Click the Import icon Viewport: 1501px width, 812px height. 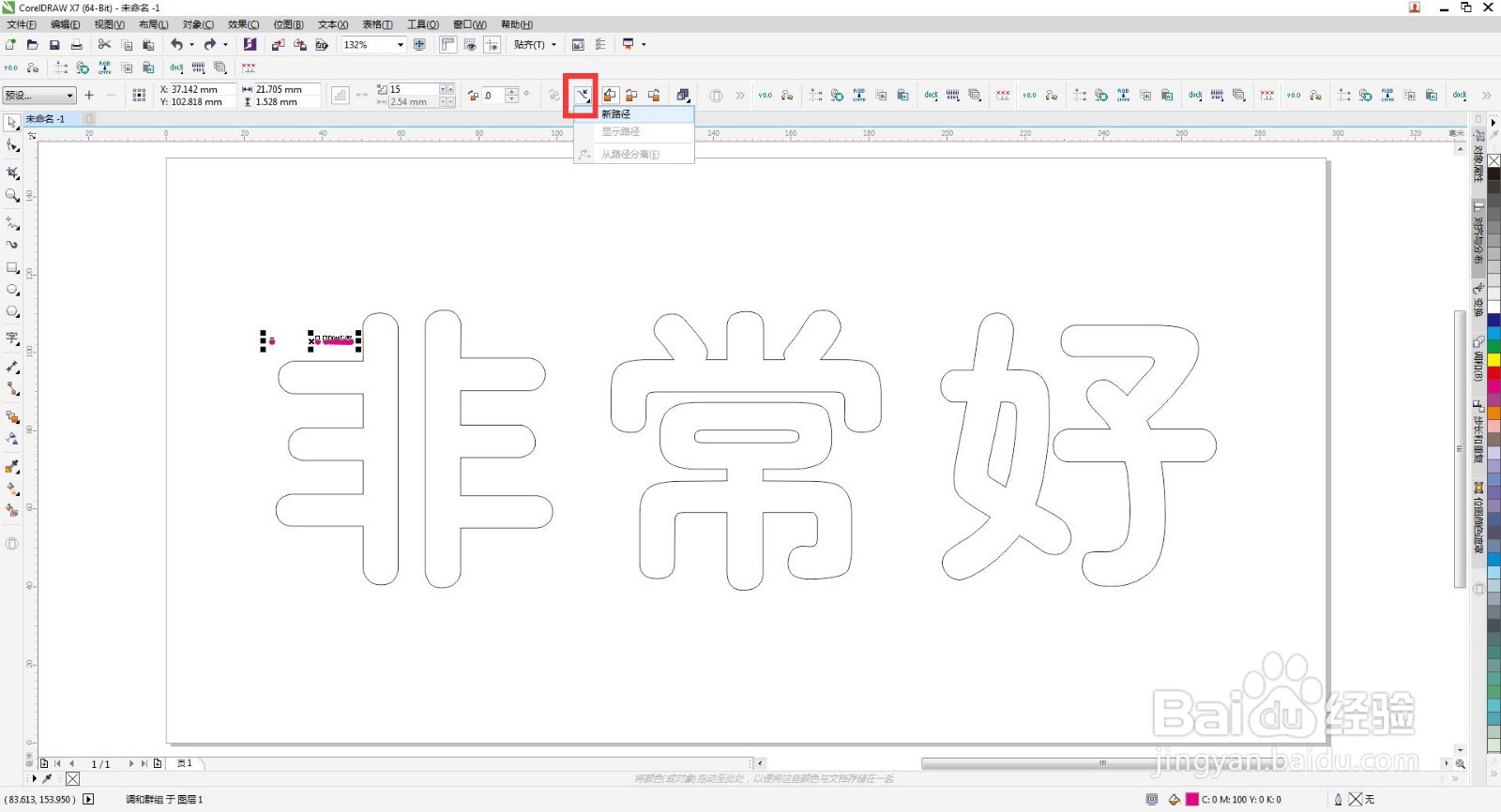[x=278, y=44]
